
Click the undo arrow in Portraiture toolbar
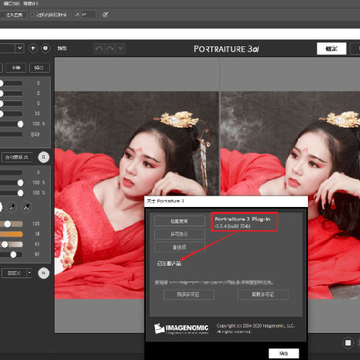click(x=99, y=49)
